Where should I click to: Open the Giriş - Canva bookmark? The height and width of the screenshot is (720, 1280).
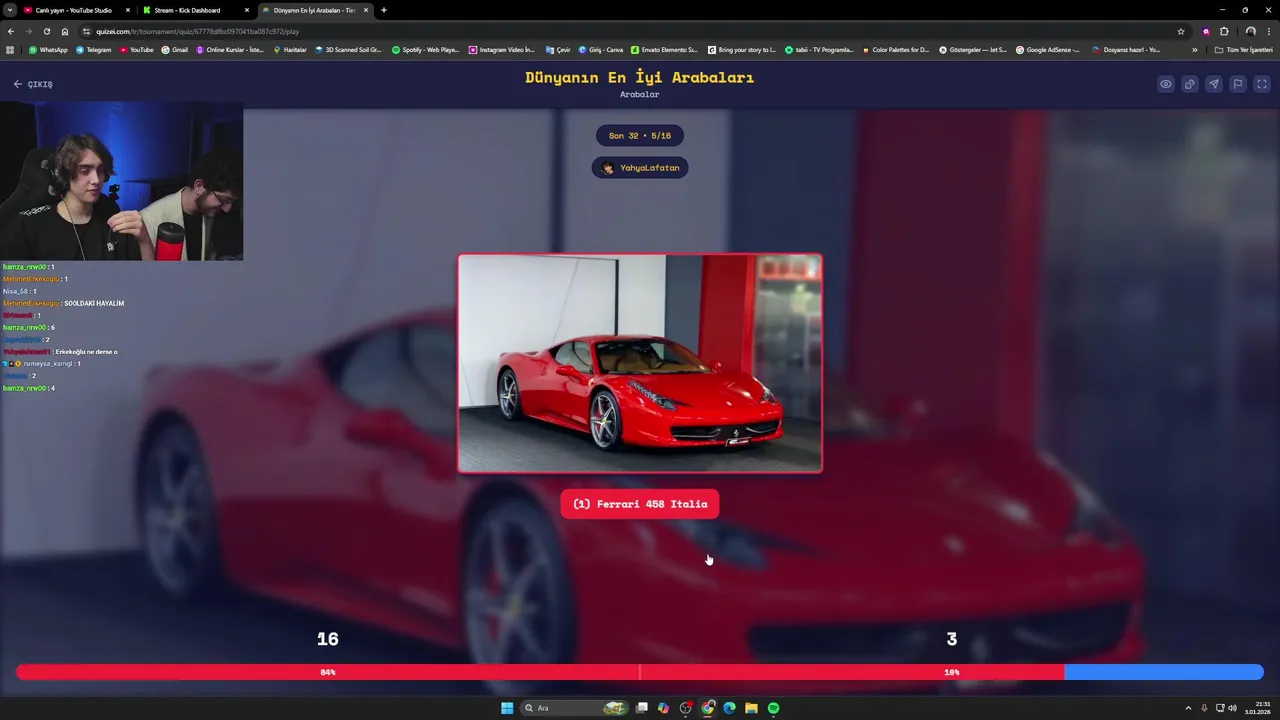(601, 49)
